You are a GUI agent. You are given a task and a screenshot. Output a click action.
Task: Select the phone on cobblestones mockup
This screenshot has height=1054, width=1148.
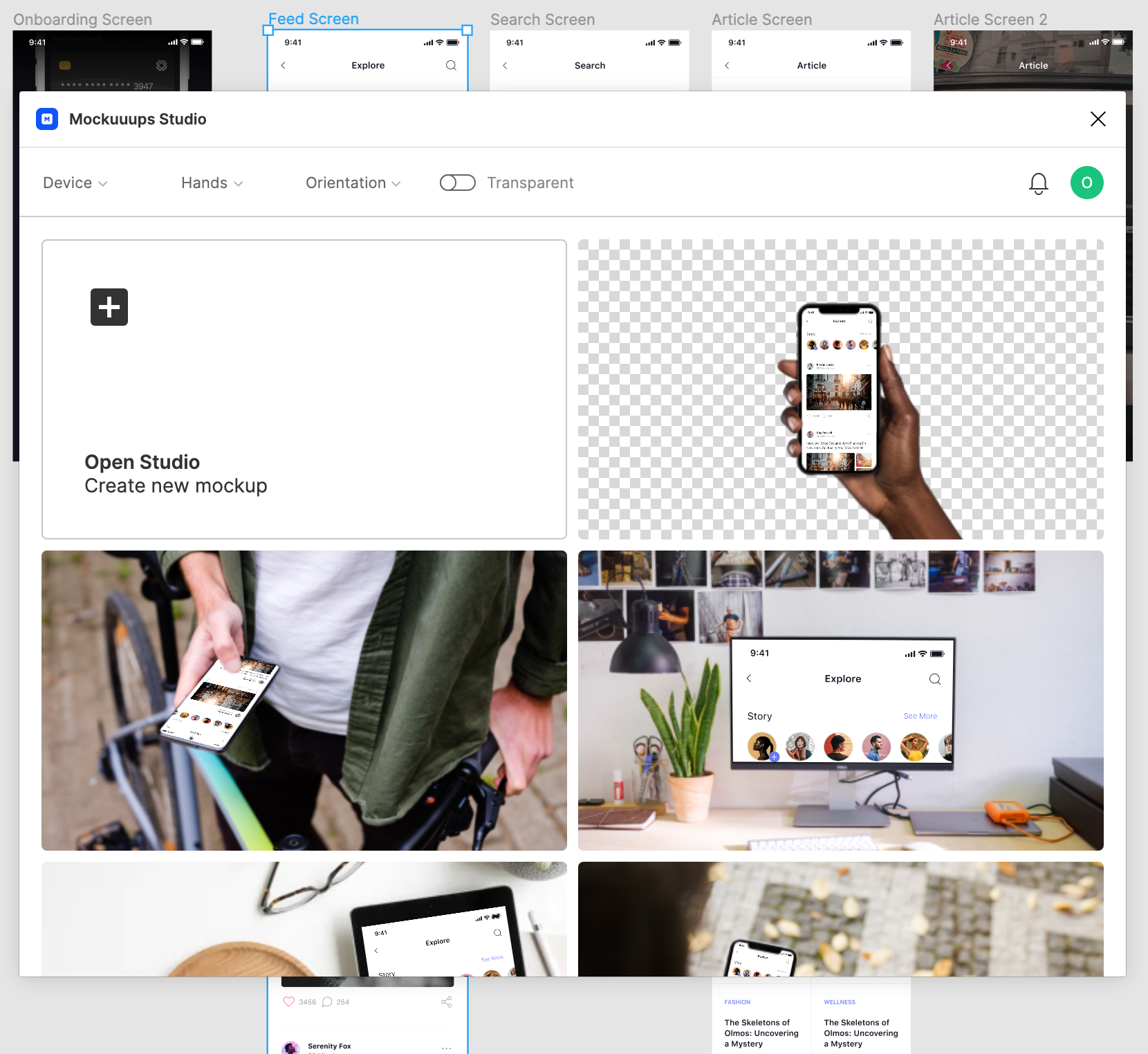(841, 919)
